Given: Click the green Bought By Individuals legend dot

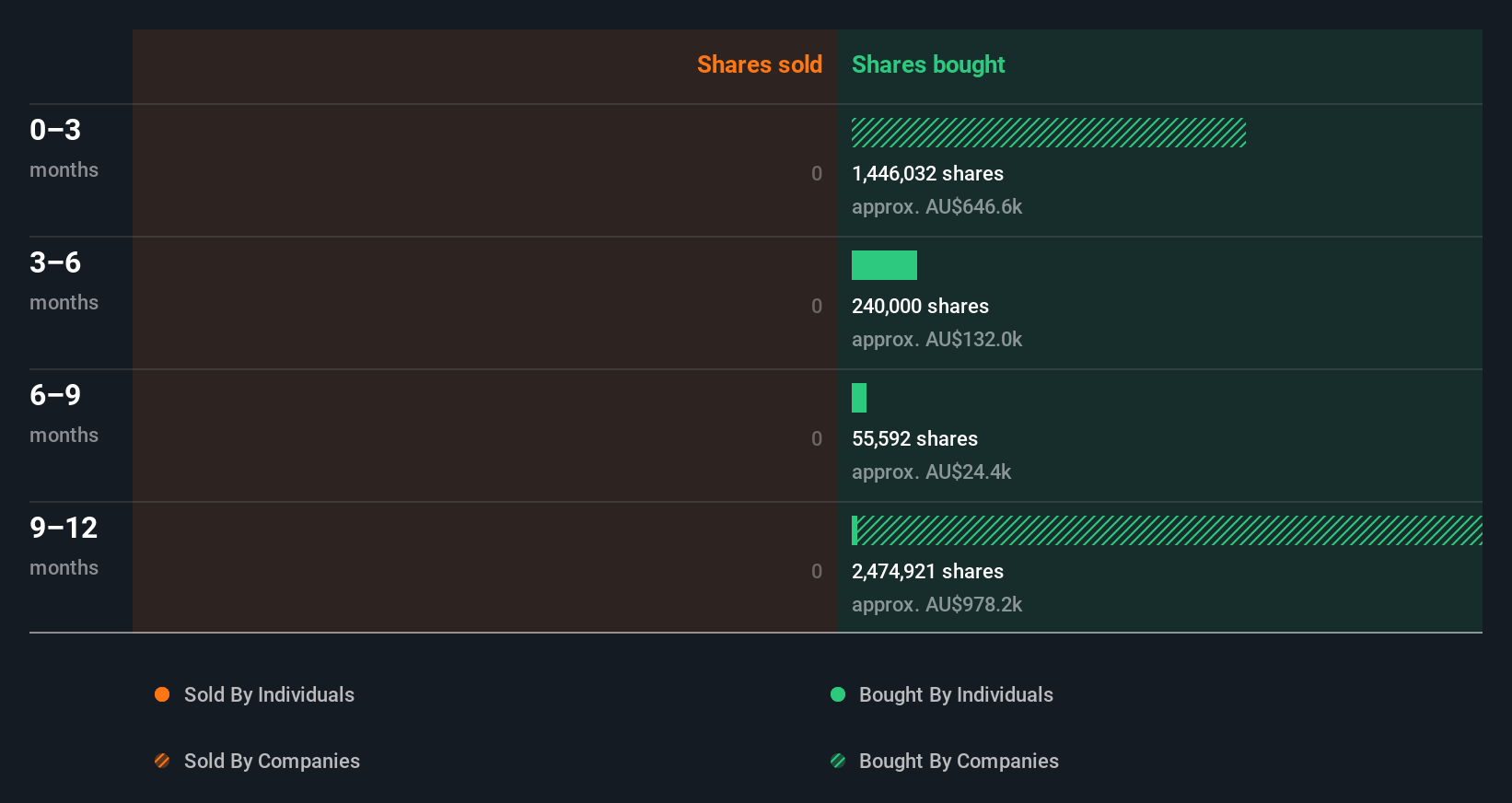Looking at the screenshot, I should coord(838,694).
